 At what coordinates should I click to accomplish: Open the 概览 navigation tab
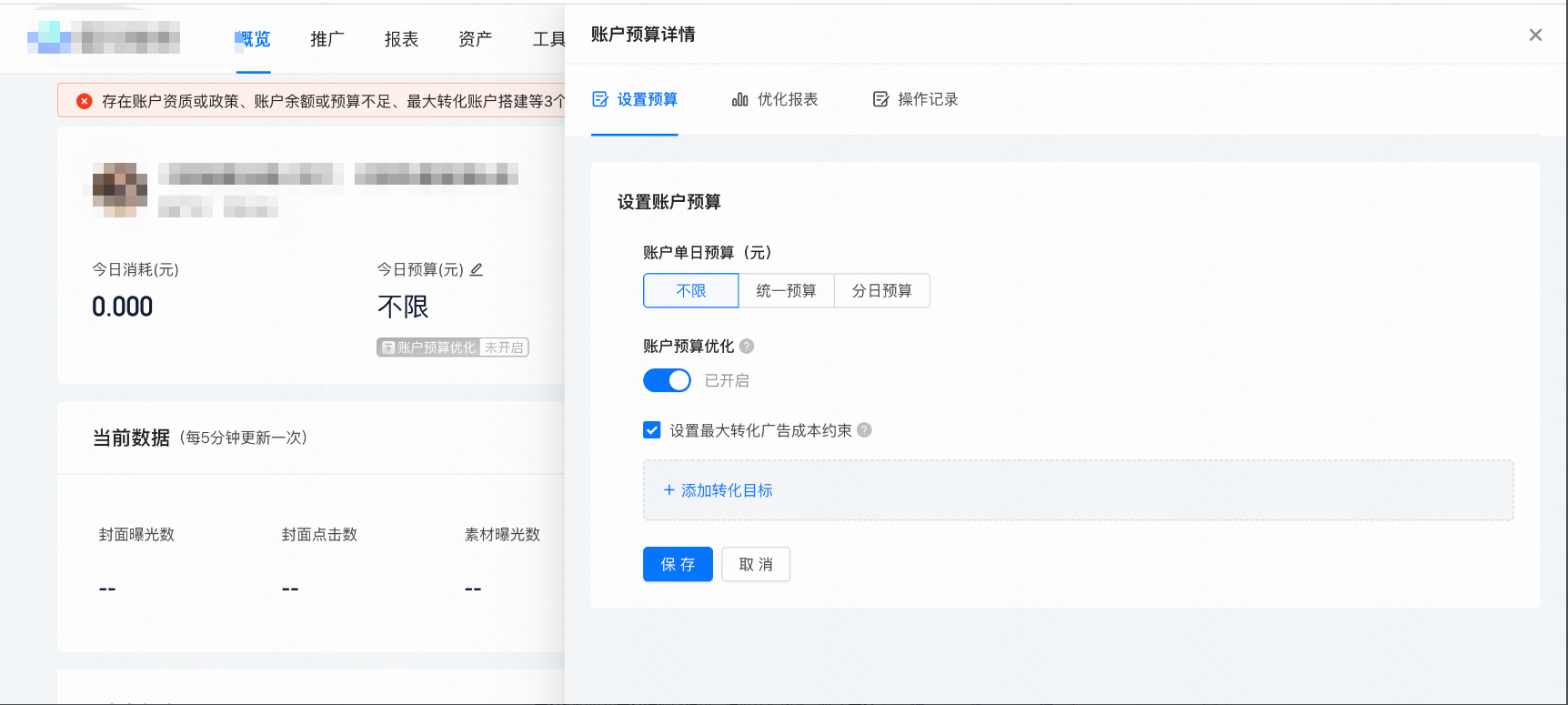click(254, 39)
